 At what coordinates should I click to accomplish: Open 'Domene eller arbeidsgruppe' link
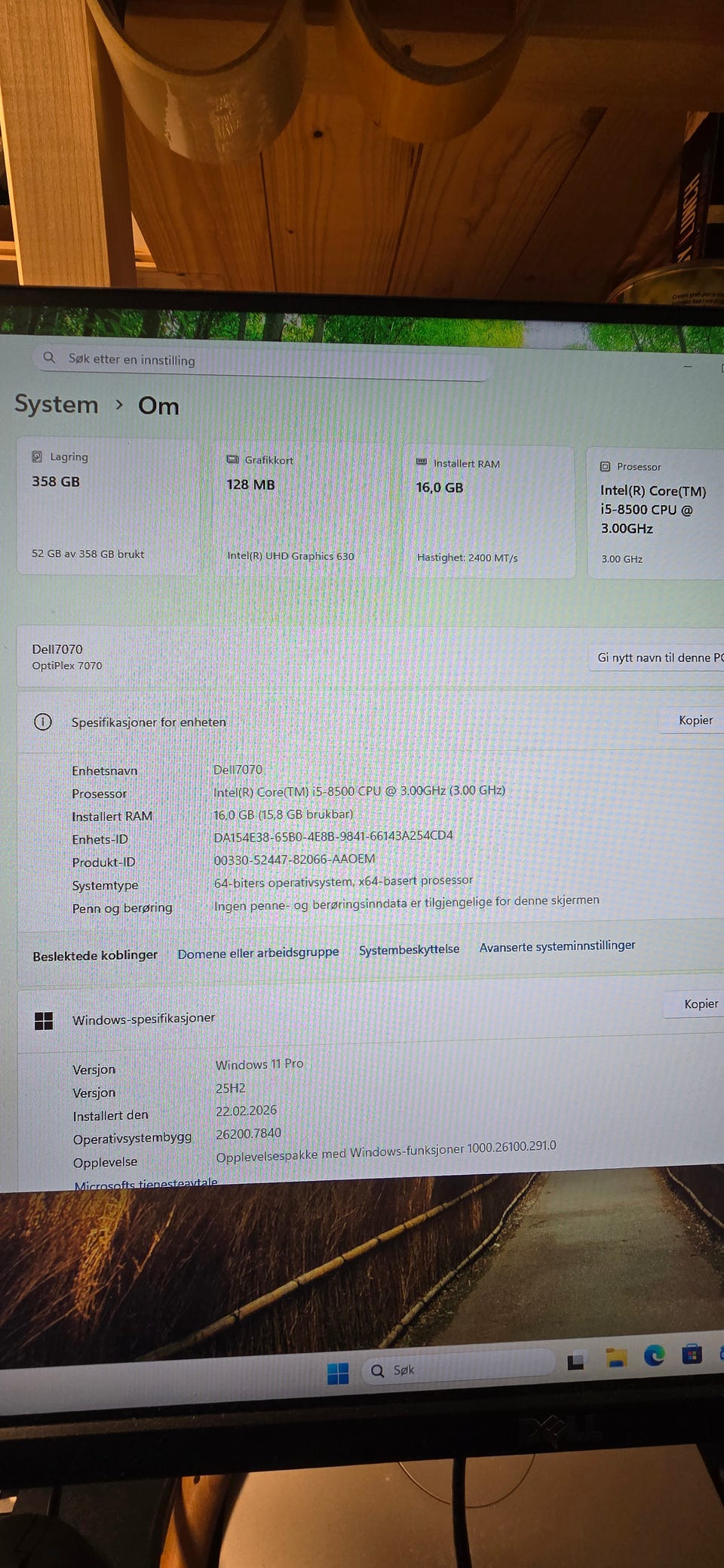(259, 952)
